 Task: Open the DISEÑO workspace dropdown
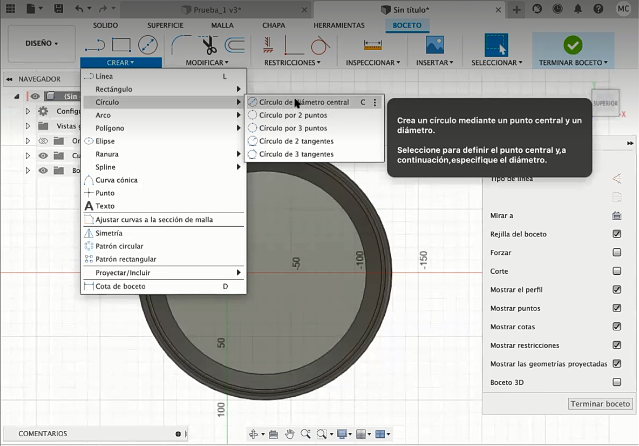click(41, 43)
